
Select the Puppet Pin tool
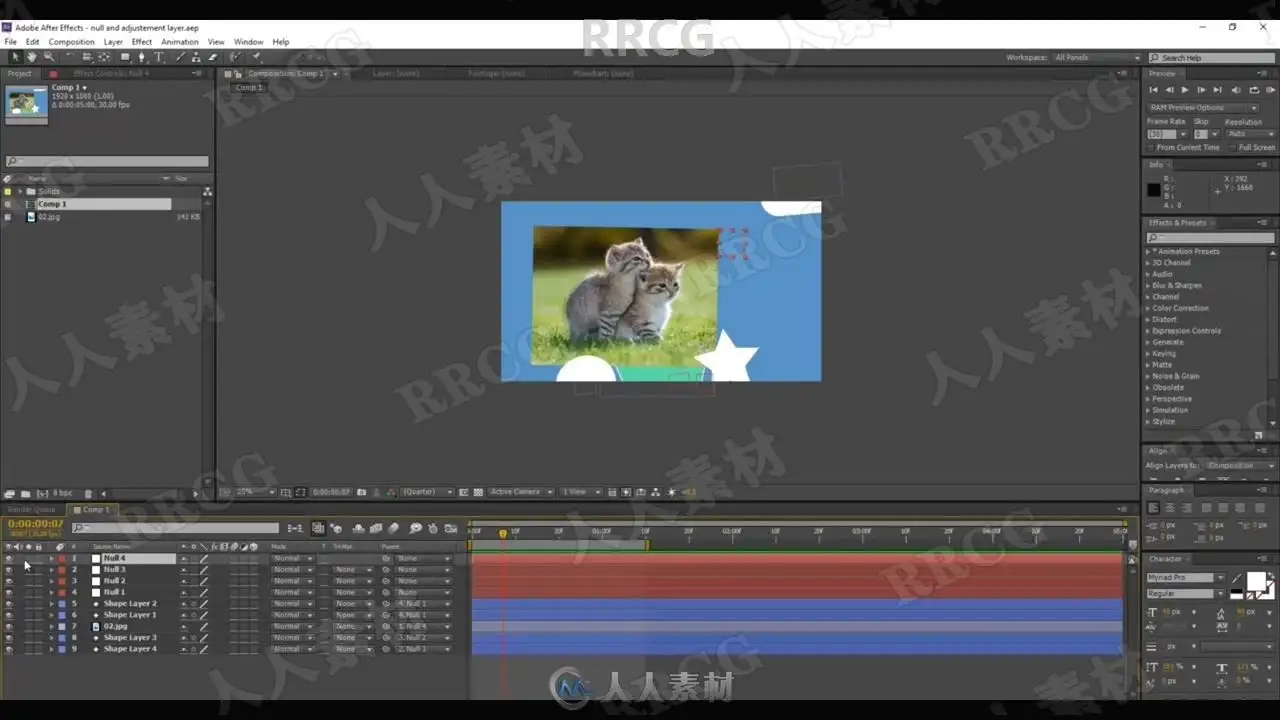click(x=256, y=57)
